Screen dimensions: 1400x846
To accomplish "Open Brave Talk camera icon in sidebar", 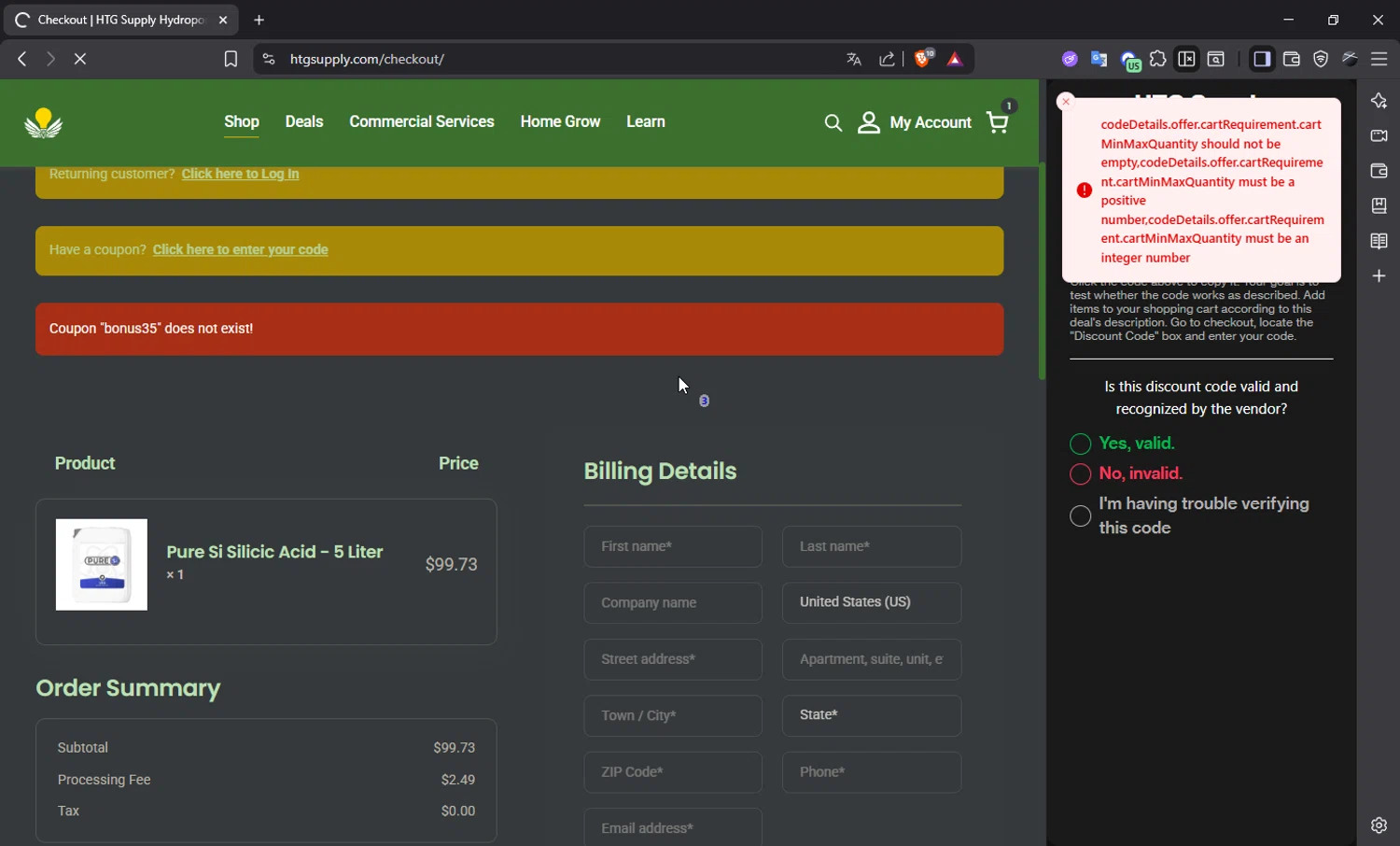I will [1379, 136].
